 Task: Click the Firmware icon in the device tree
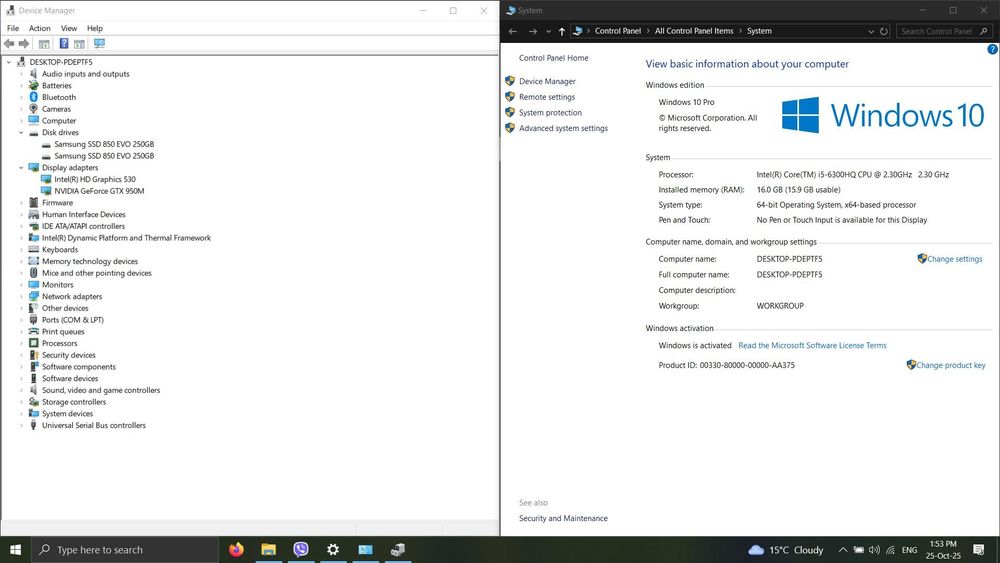coord(34,203)
